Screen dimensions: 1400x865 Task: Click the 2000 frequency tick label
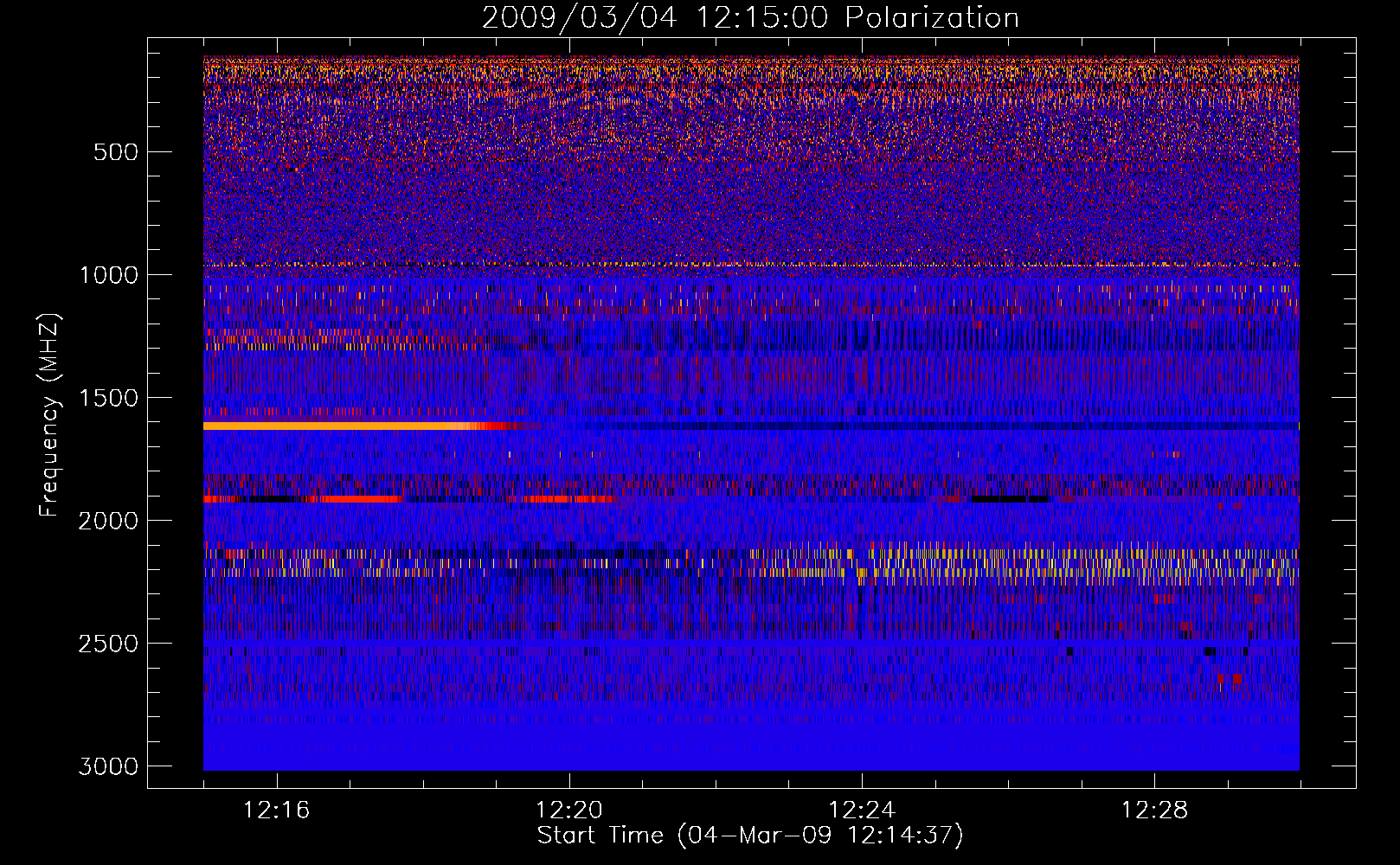tap(108, 521)
